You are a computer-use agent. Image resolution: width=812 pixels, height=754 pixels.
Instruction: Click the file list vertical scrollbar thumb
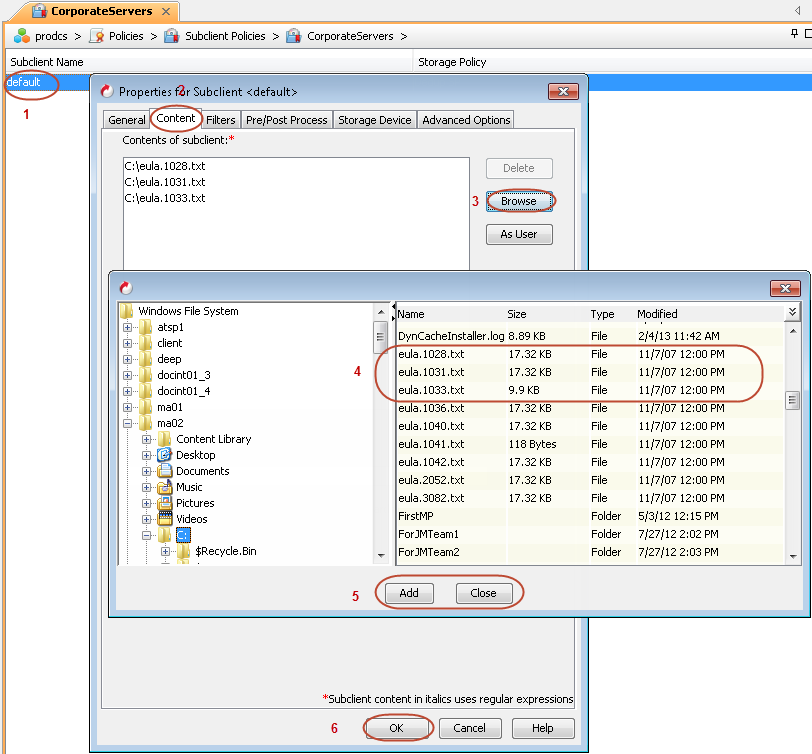[792, 401]
